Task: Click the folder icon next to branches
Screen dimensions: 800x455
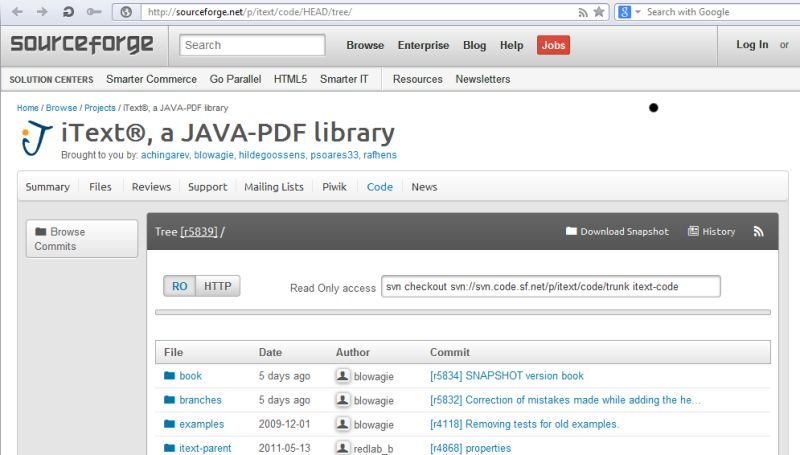Action: click(169, 399)
